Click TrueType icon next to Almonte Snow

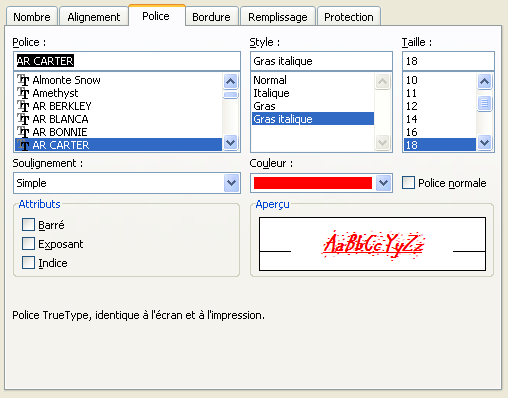[x=23, y=80]
